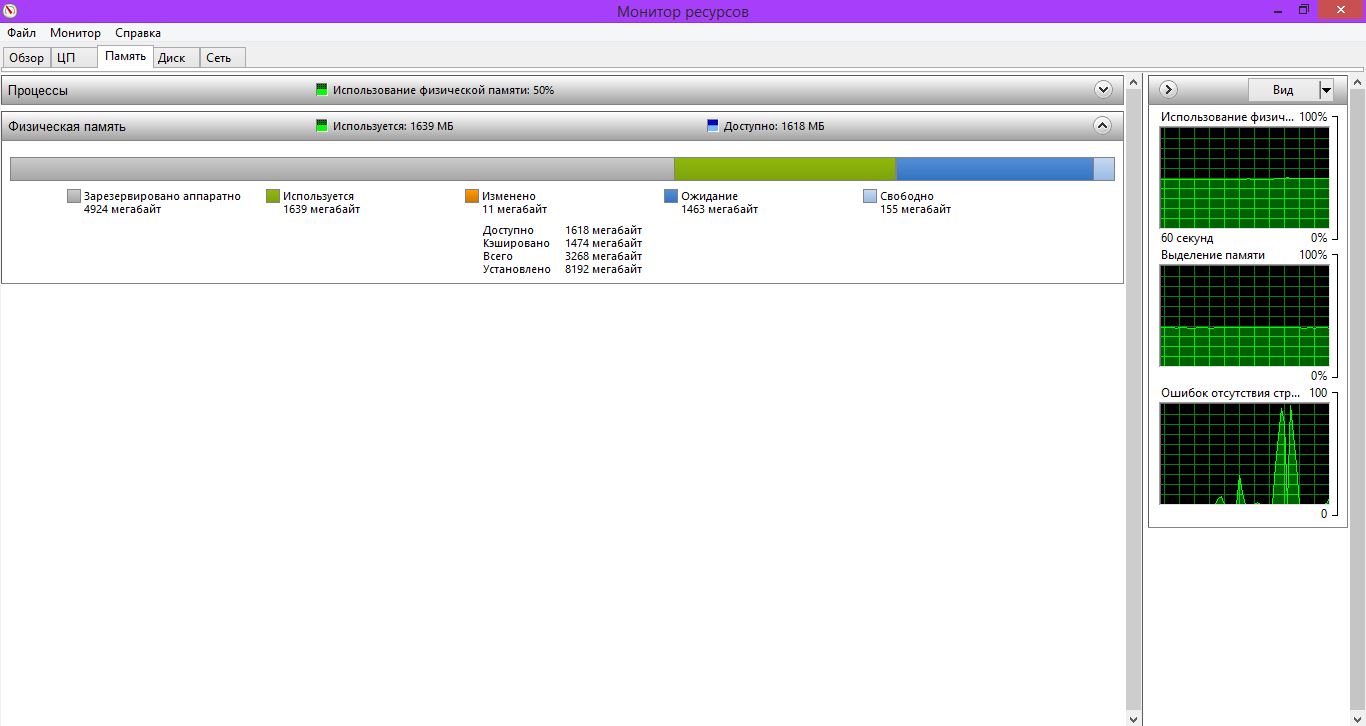Click the Ошибок отсутствия страниц graph
1366x726 pixels.
pyautogui.click(x=1244, y=453)
